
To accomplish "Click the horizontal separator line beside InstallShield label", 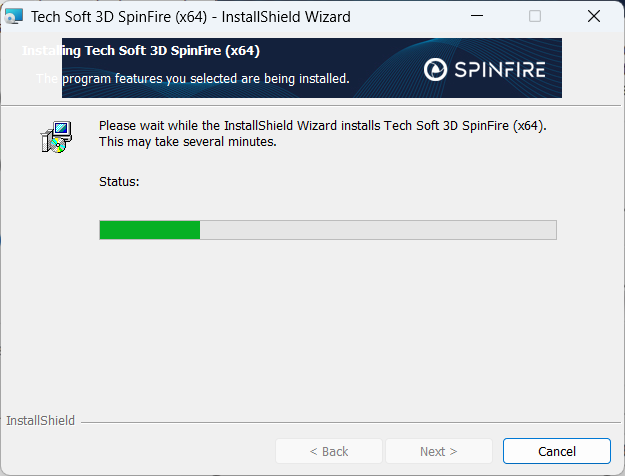I will (350, 421).
